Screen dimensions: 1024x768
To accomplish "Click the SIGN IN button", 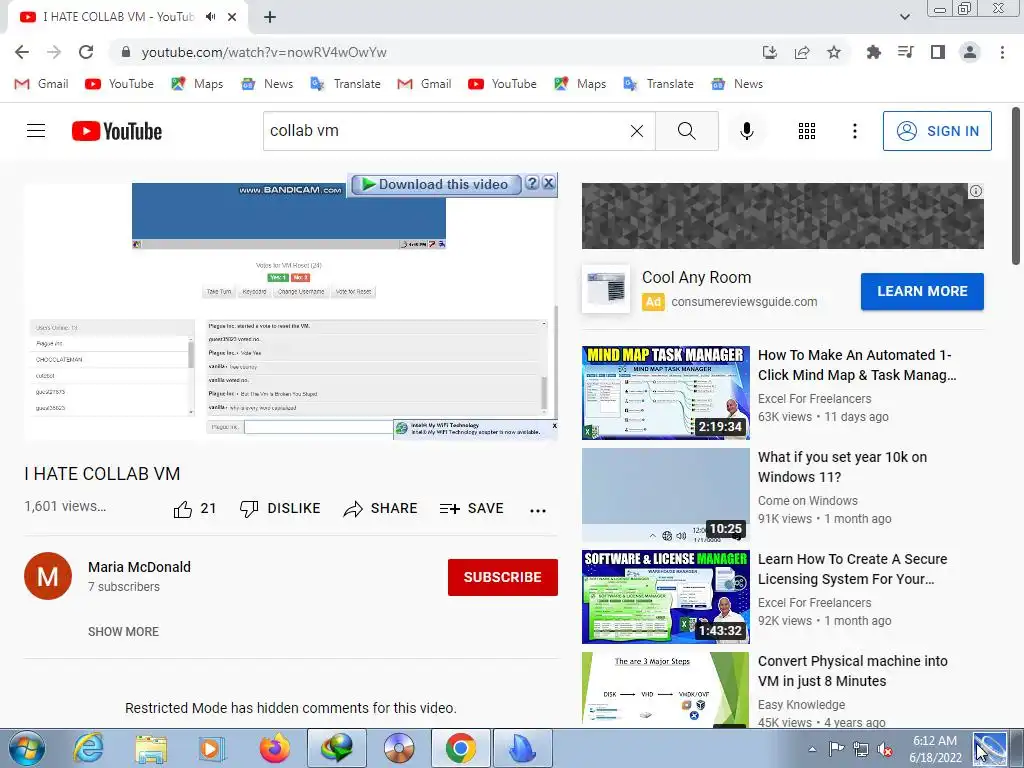I will pos(937,131).
